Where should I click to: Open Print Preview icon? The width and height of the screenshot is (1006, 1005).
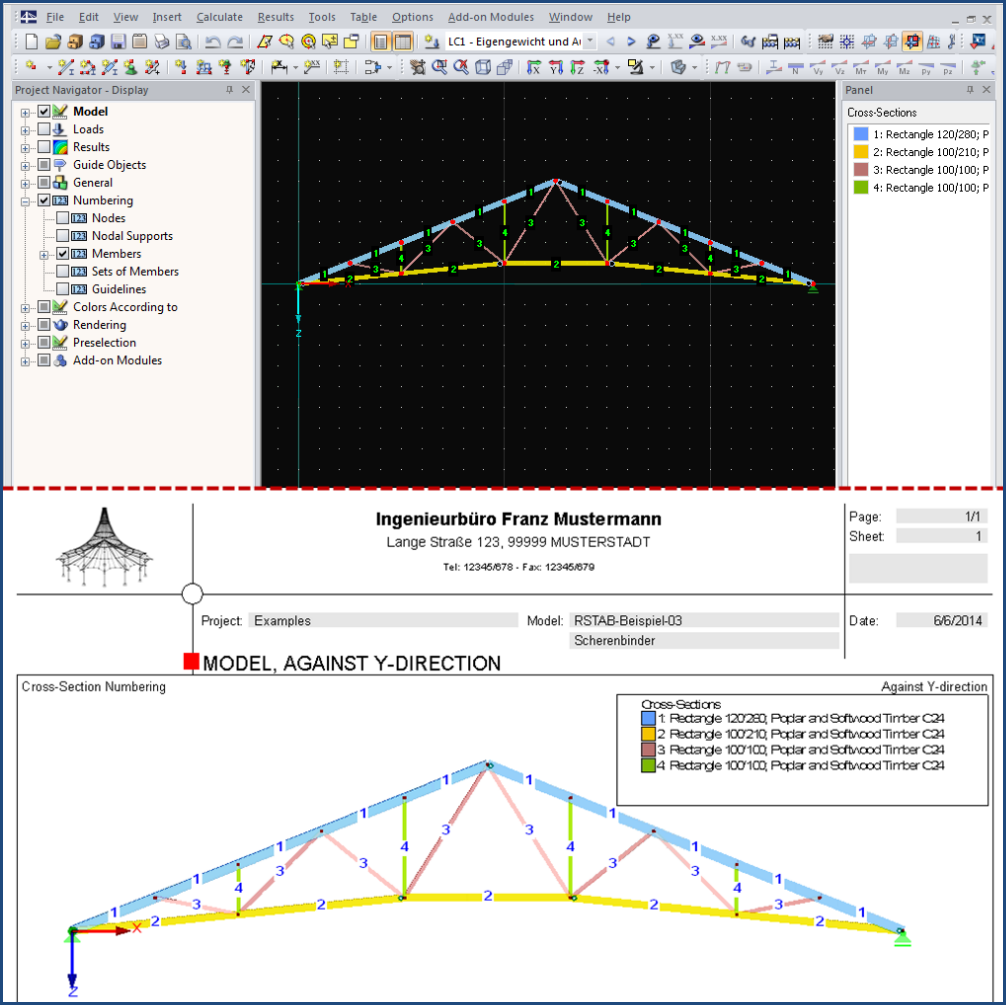(183, 42)
